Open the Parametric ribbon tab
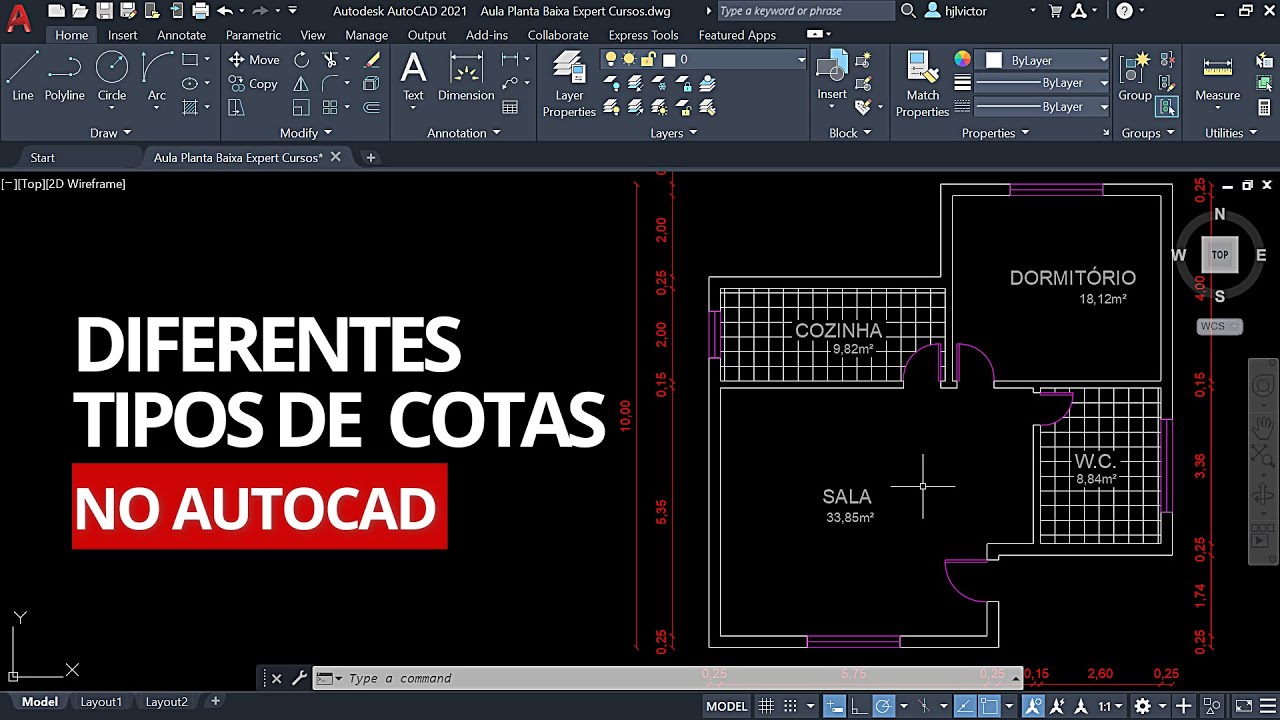Image resolution: width=1280 pixels, height=720 pixels. pos(253,35)
